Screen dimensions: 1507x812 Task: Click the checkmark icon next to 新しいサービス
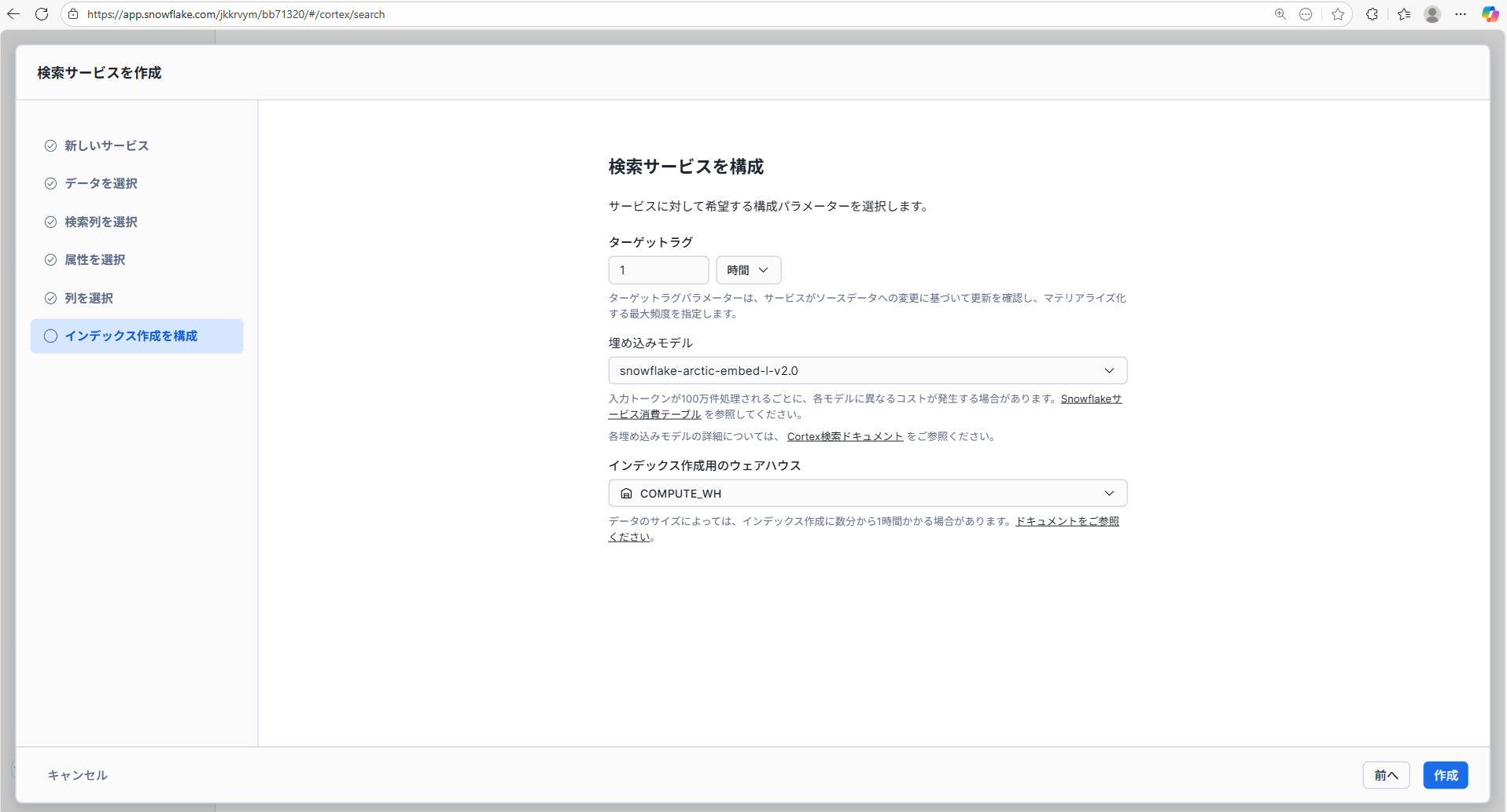click(50, 145)
